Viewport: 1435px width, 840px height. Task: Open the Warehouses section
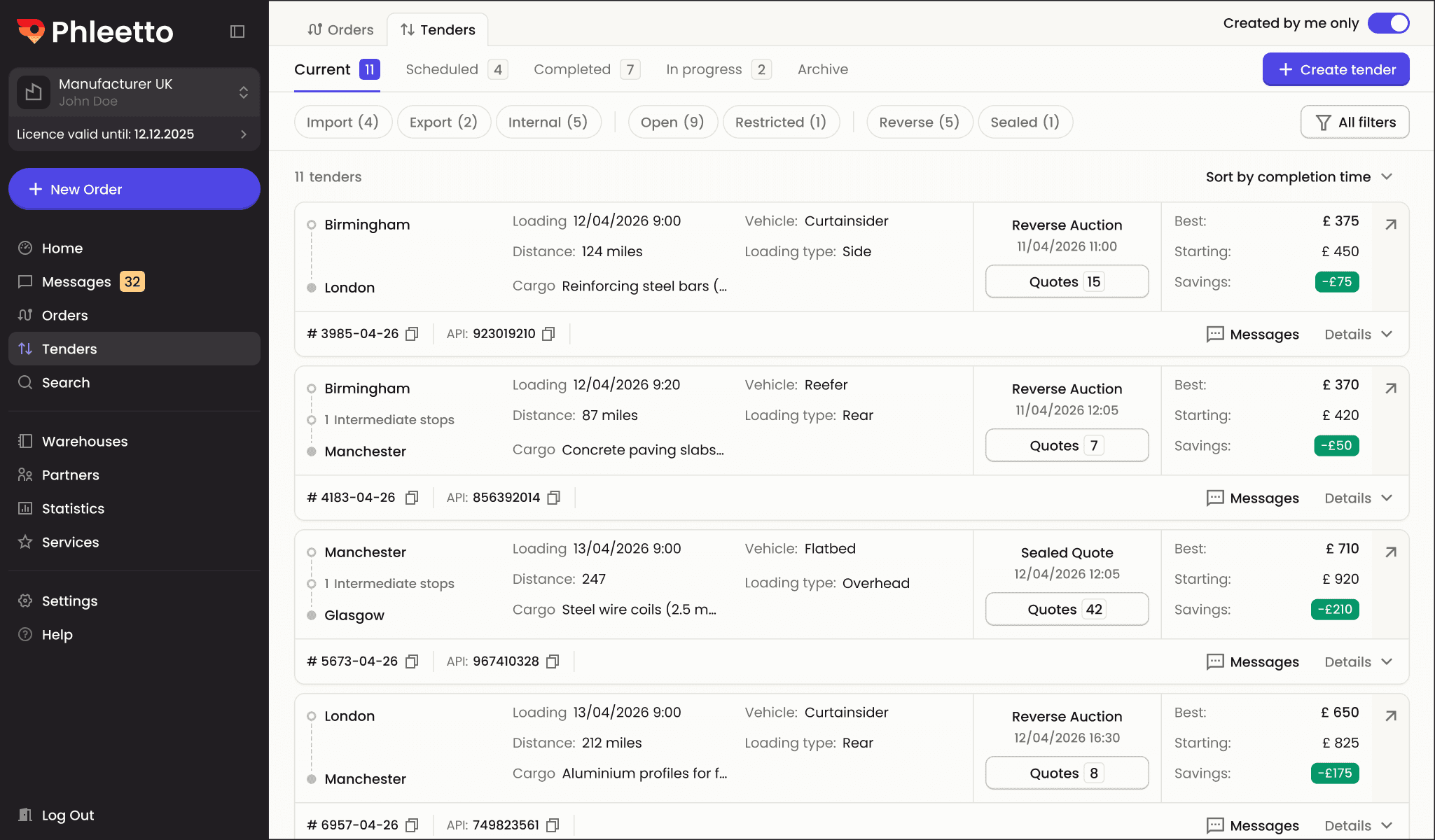click(x=84, y=441)
